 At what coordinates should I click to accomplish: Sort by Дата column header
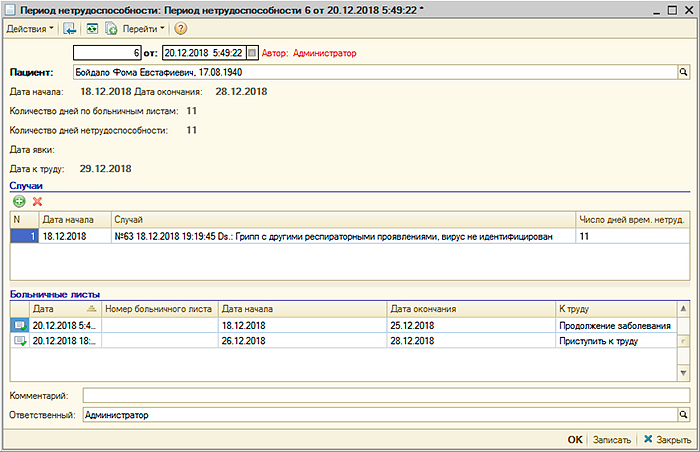tap(58, 310)
